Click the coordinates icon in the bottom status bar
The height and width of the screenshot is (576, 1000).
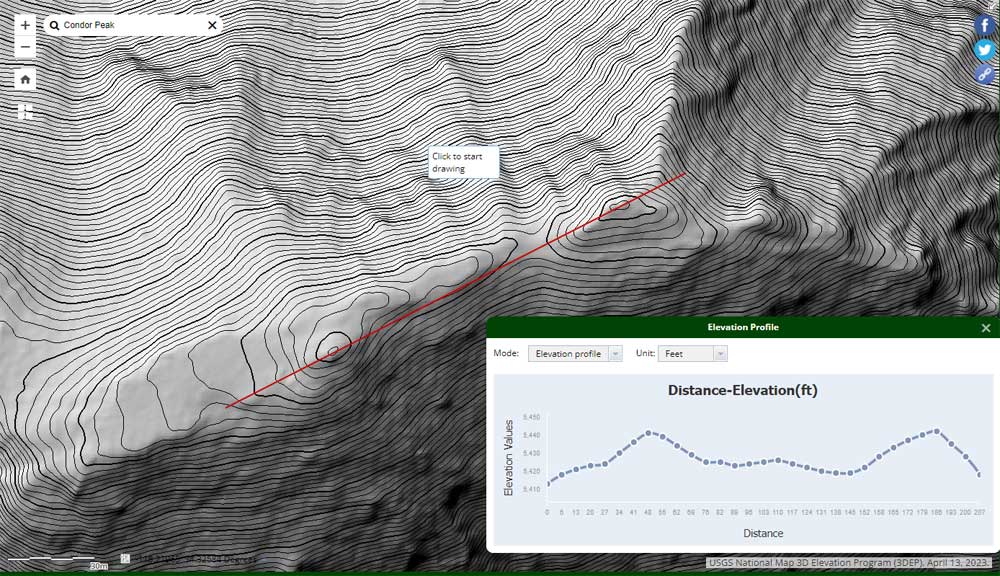coord(125,559)
